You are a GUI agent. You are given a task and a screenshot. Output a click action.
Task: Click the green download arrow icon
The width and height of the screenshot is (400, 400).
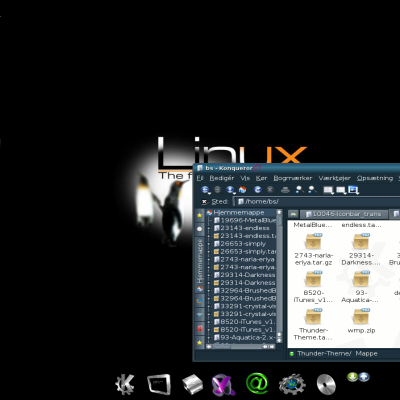[352, 377]
